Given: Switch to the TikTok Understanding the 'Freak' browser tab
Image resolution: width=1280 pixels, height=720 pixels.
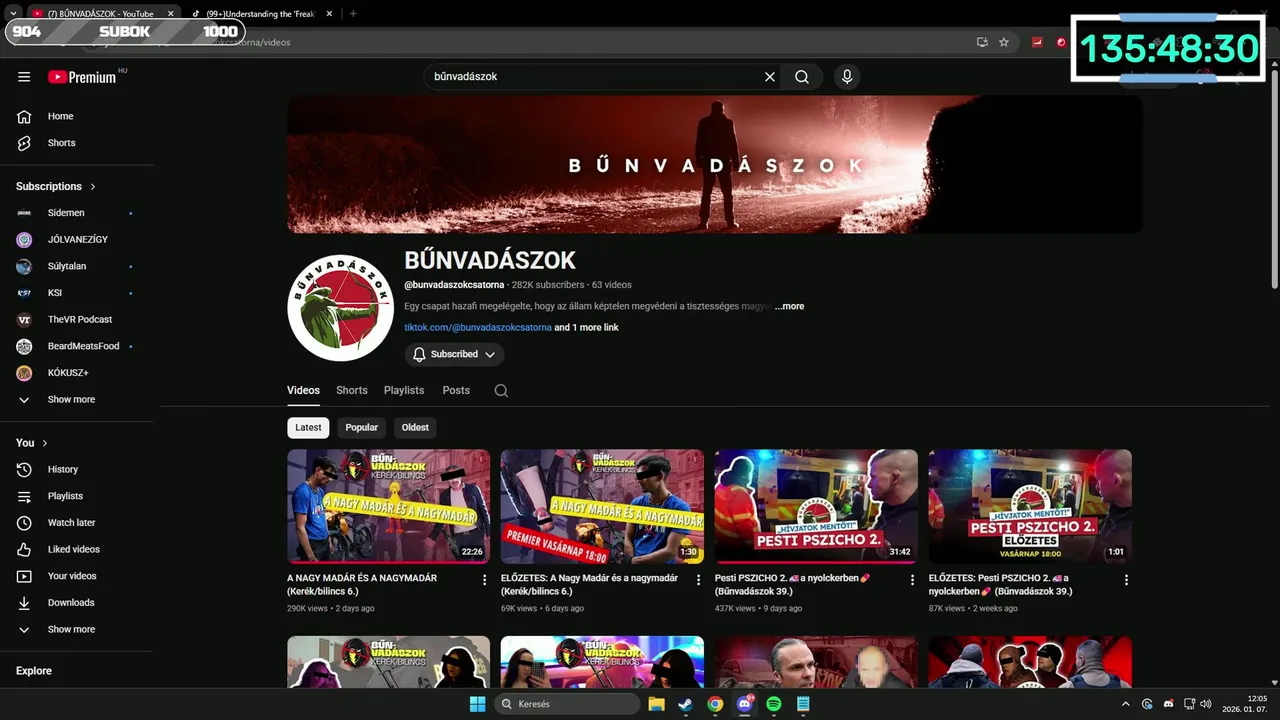Looking at the screenshot, I should pyautogui.click(x=260, y=14).
